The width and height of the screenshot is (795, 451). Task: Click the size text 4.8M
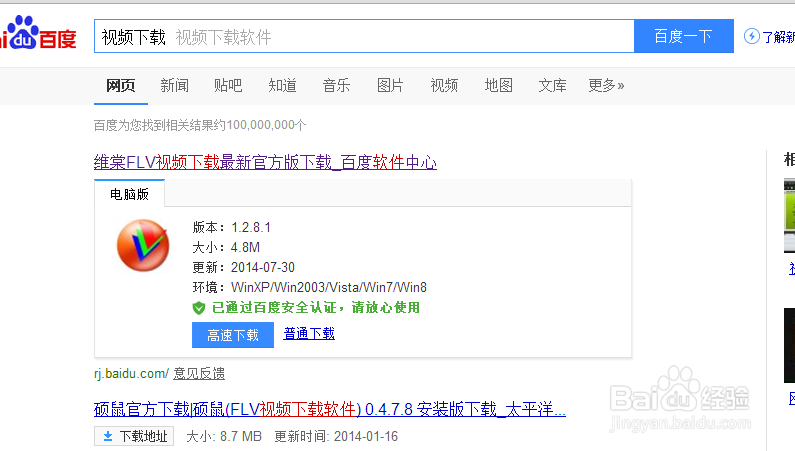click(245, 247)
